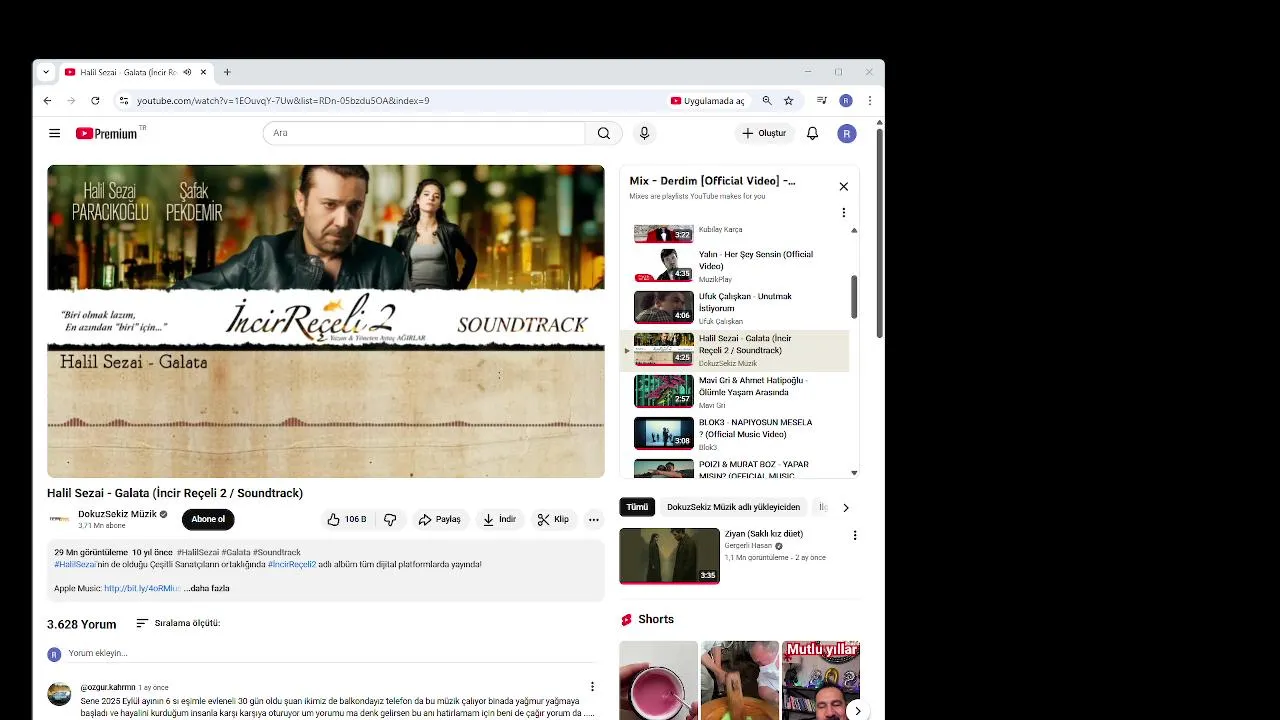Open the Mutlu yıllar Shorts thumbnail
The image size is (1280, 720).
click(x=821, y=680)
